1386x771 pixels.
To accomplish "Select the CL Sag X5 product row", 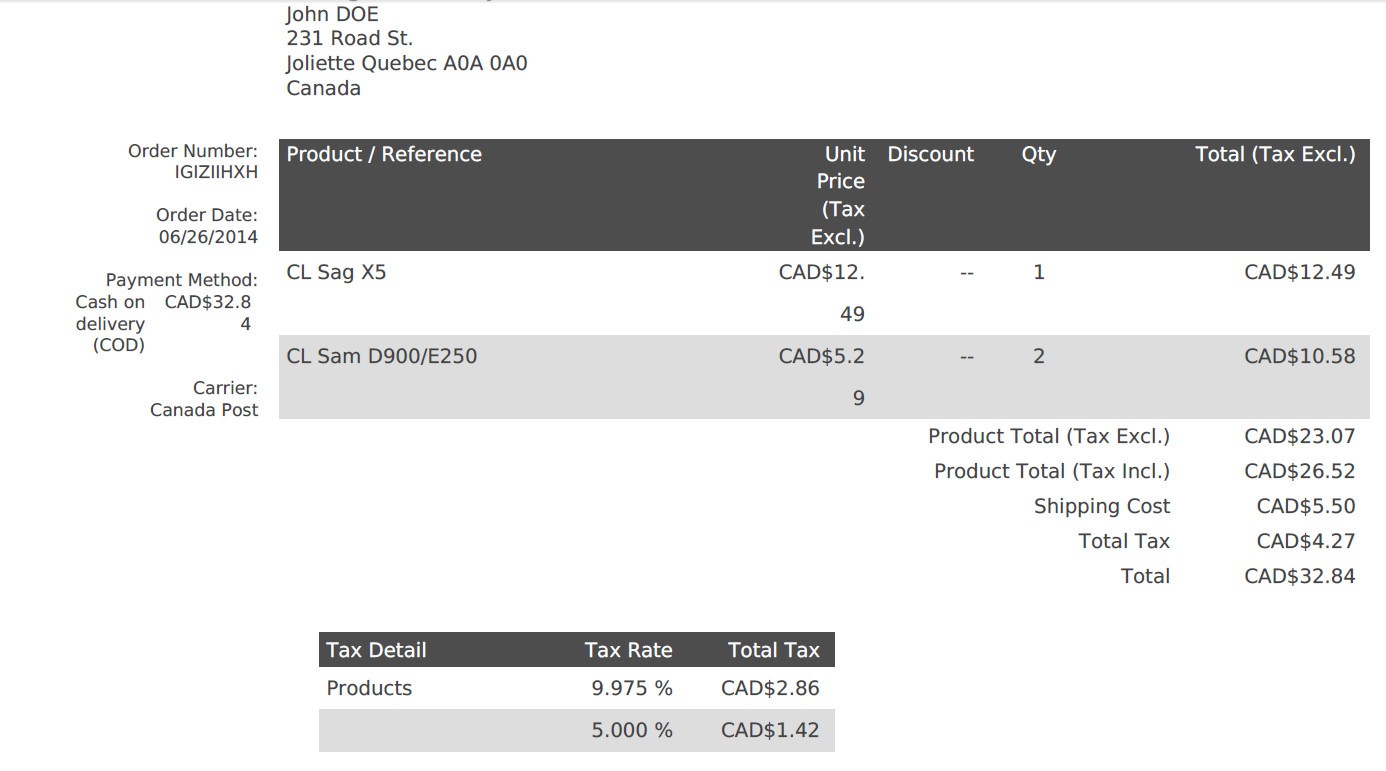I will [824, 293].
